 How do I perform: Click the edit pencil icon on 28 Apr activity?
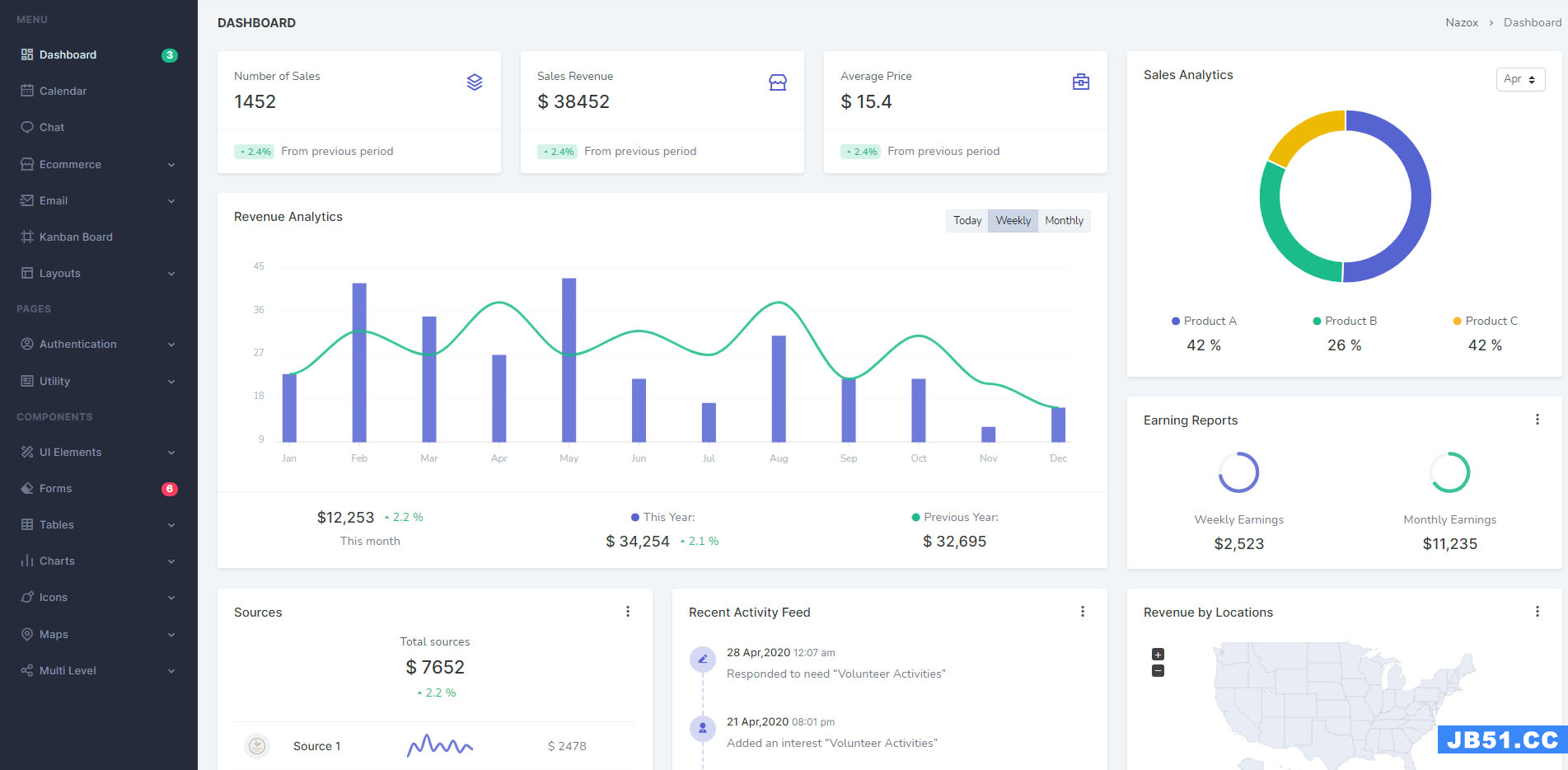[x=703, y=659]
